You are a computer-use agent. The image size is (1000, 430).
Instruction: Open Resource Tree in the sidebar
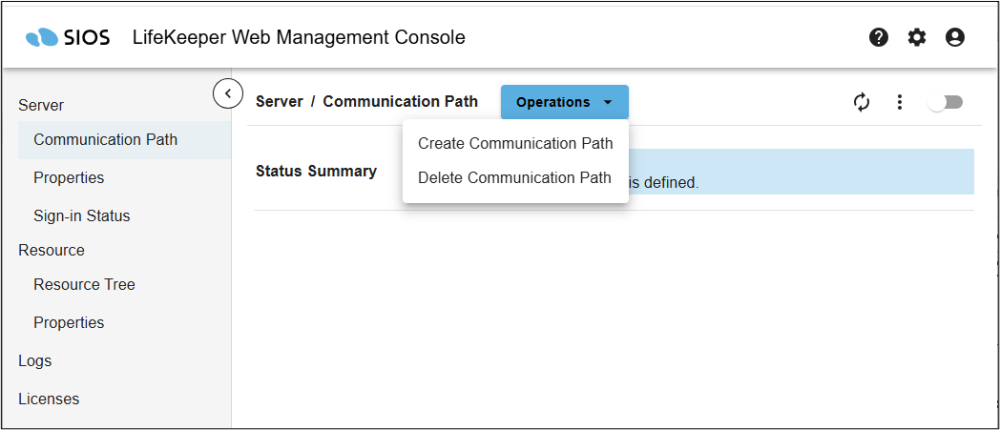point(84,285)
